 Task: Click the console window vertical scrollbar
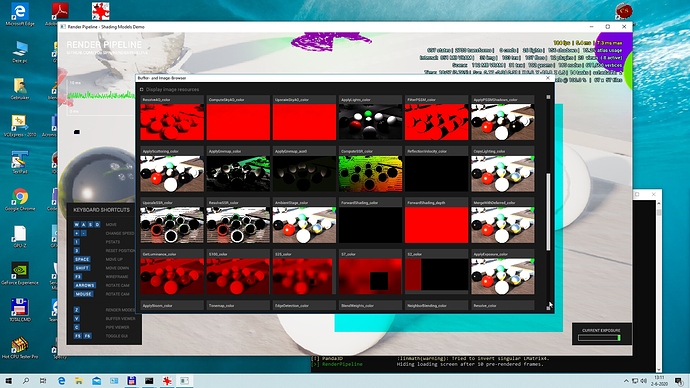click(x=658, y=286)
